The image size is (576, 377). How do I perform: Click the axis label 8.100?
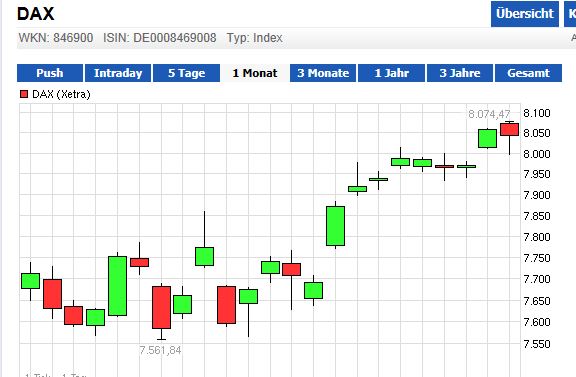[x=537, y=113]
